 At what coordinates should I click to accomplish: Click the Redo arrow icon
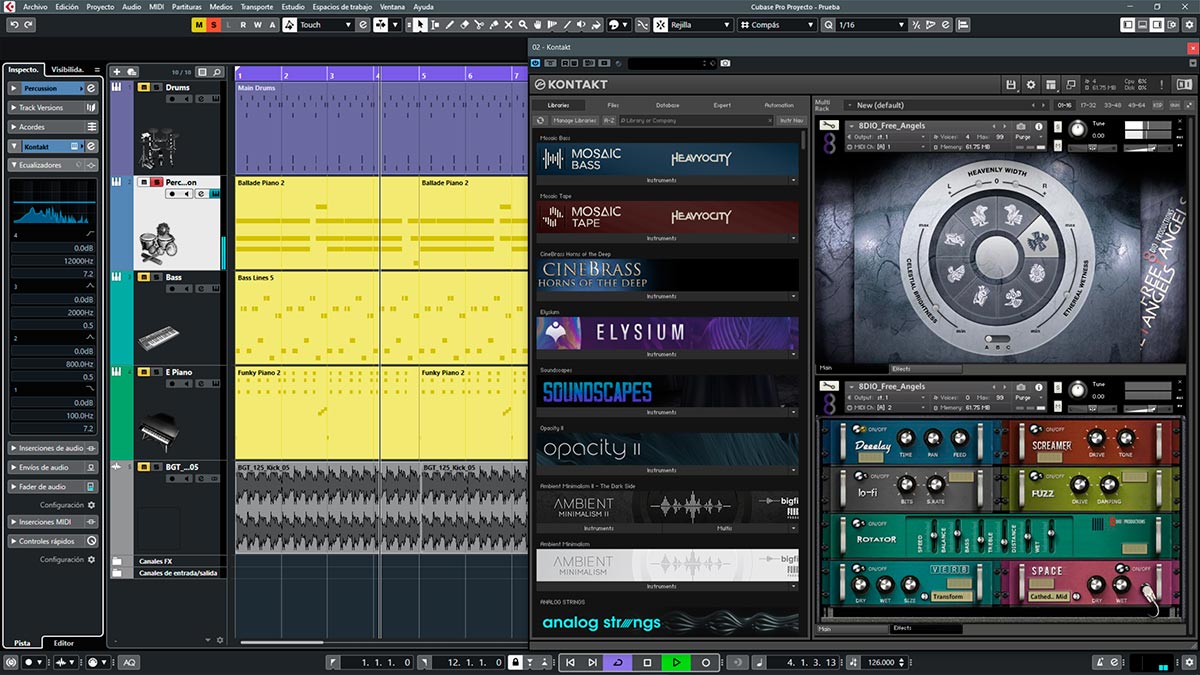click(28, 25)
